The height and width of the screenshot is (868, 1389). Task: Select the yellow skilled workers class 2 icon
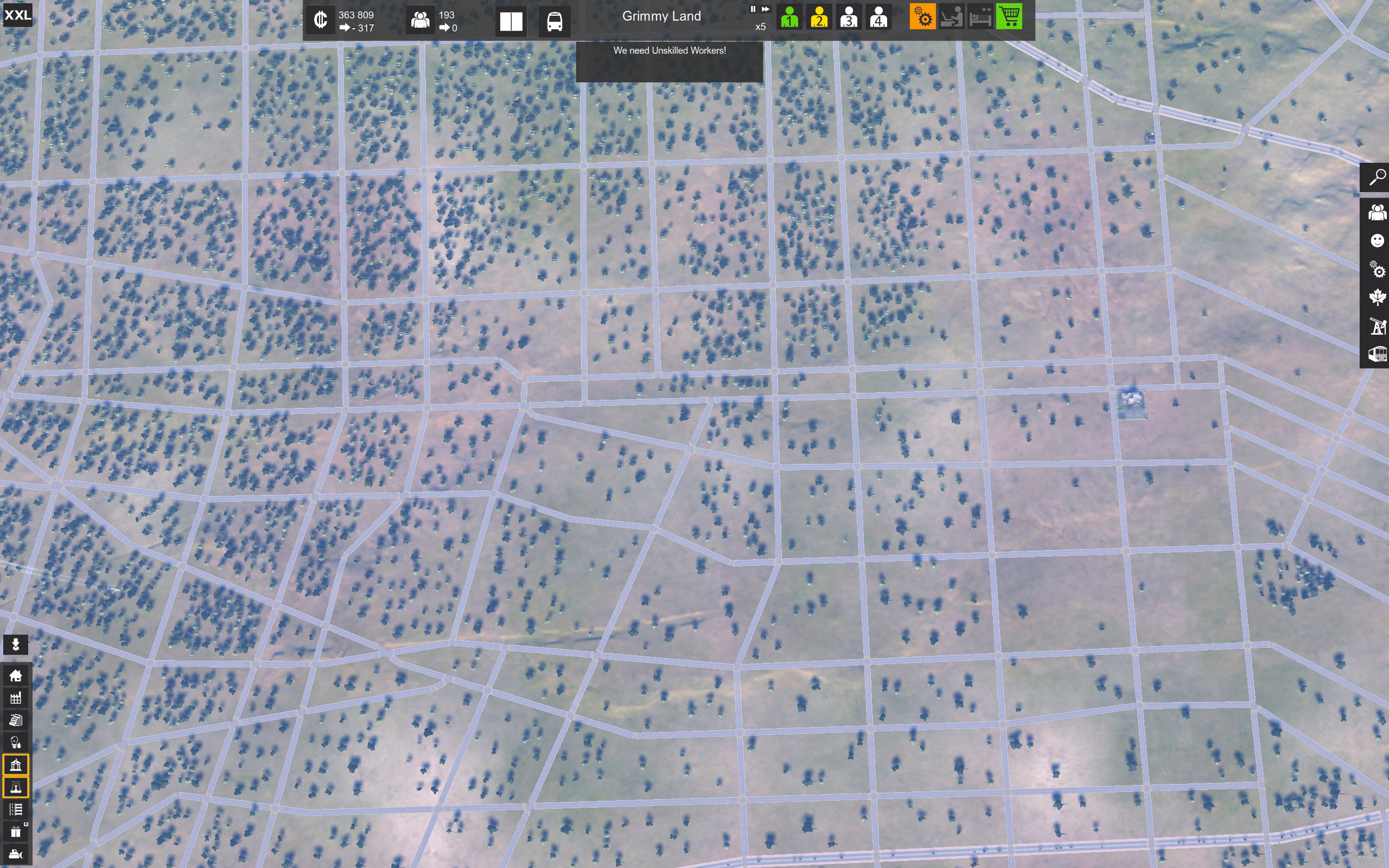point(819,17)
